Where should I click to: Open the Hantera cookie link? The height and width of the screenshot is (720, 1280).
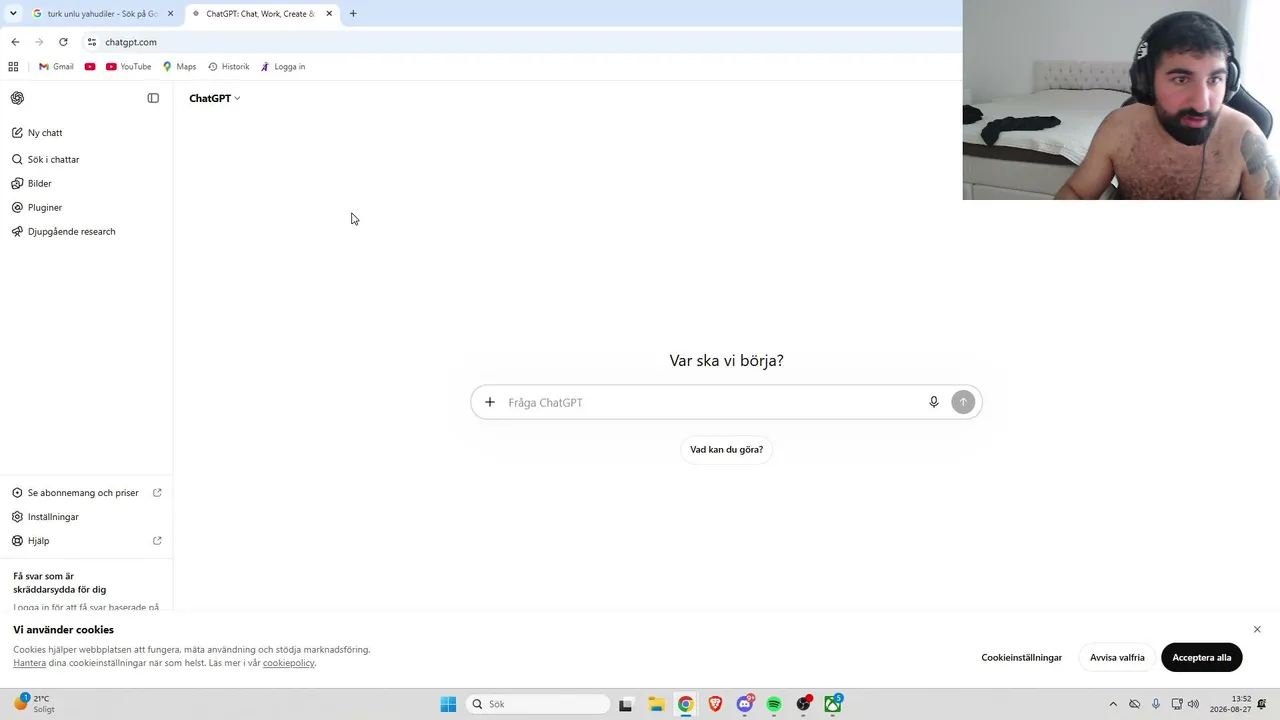(30, 663)
